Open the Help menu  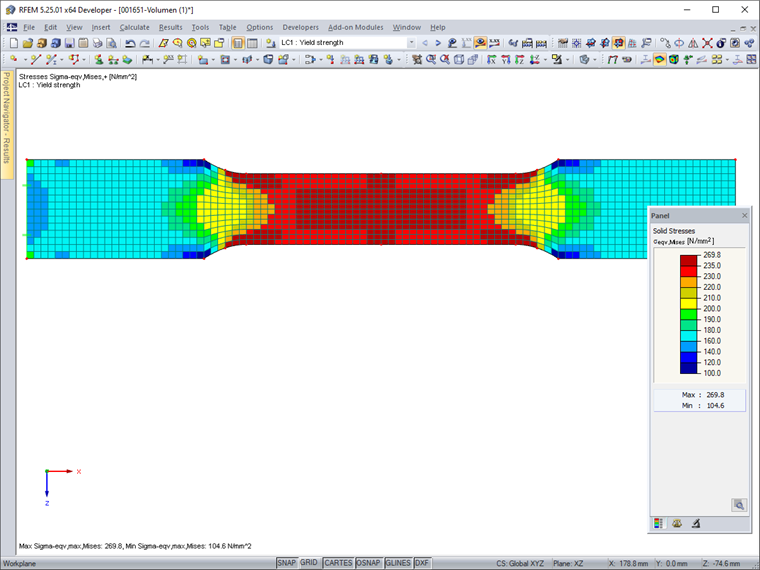click(438, 28)
